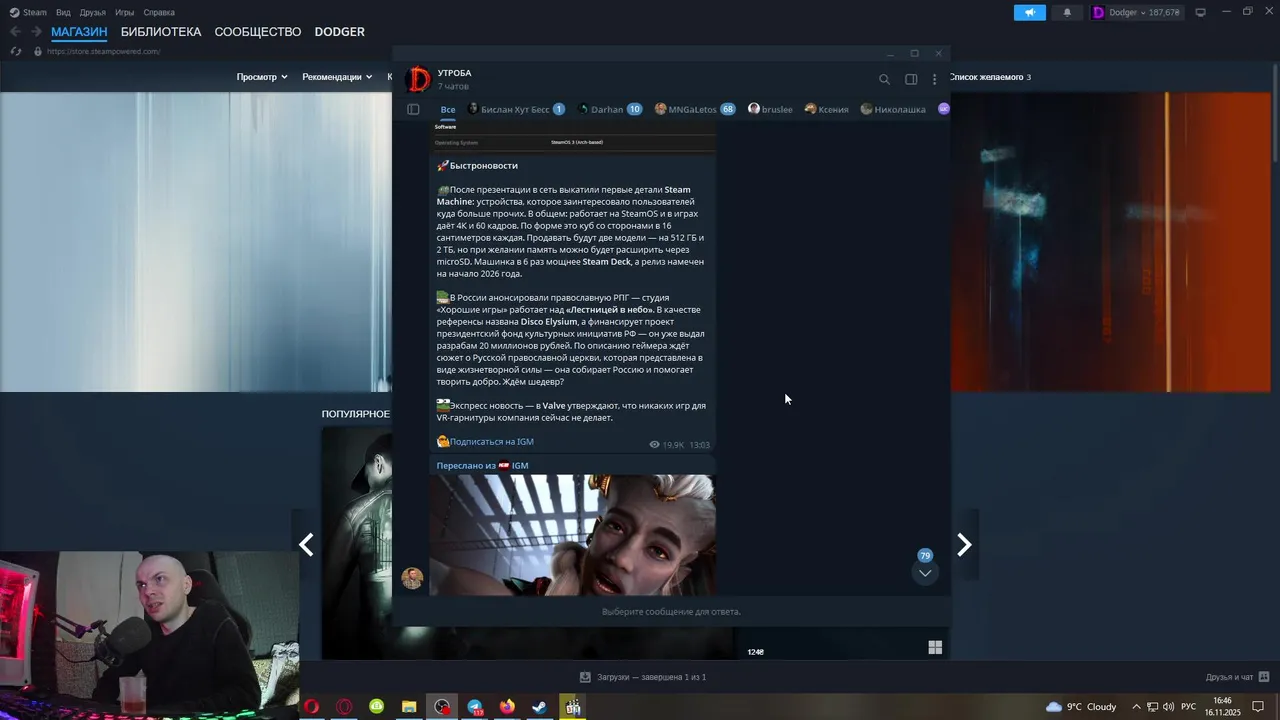Open the DODGER profile tab
The height and width of the screenshot is (720, 1280).
tap(340, 32)
